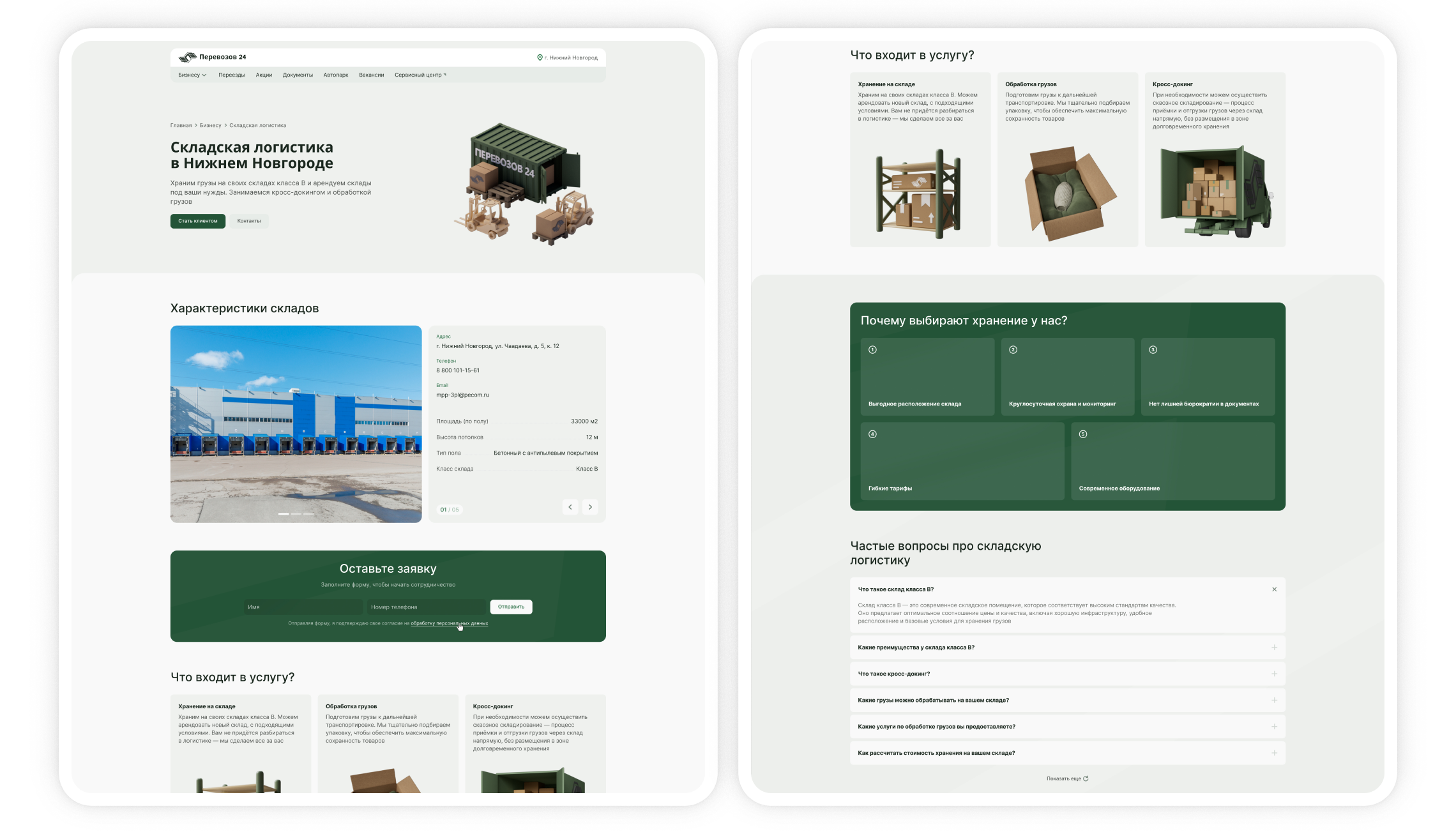Click the Стать клиентом button
The height and width of the screenshot is (834, 1456).
(197, 221)
